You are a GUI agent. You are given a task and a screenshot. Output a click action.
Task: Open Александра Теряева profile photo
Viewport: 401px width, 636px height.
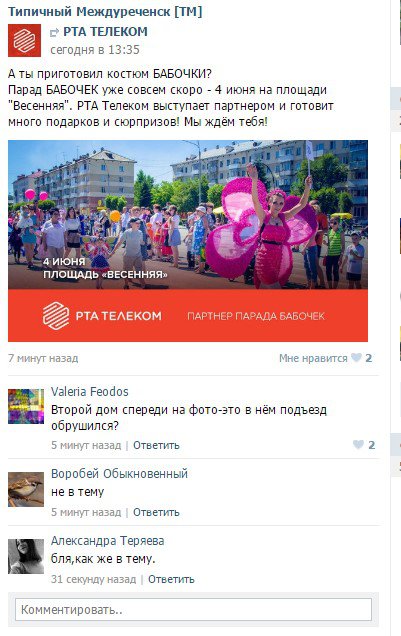point(26,556)
